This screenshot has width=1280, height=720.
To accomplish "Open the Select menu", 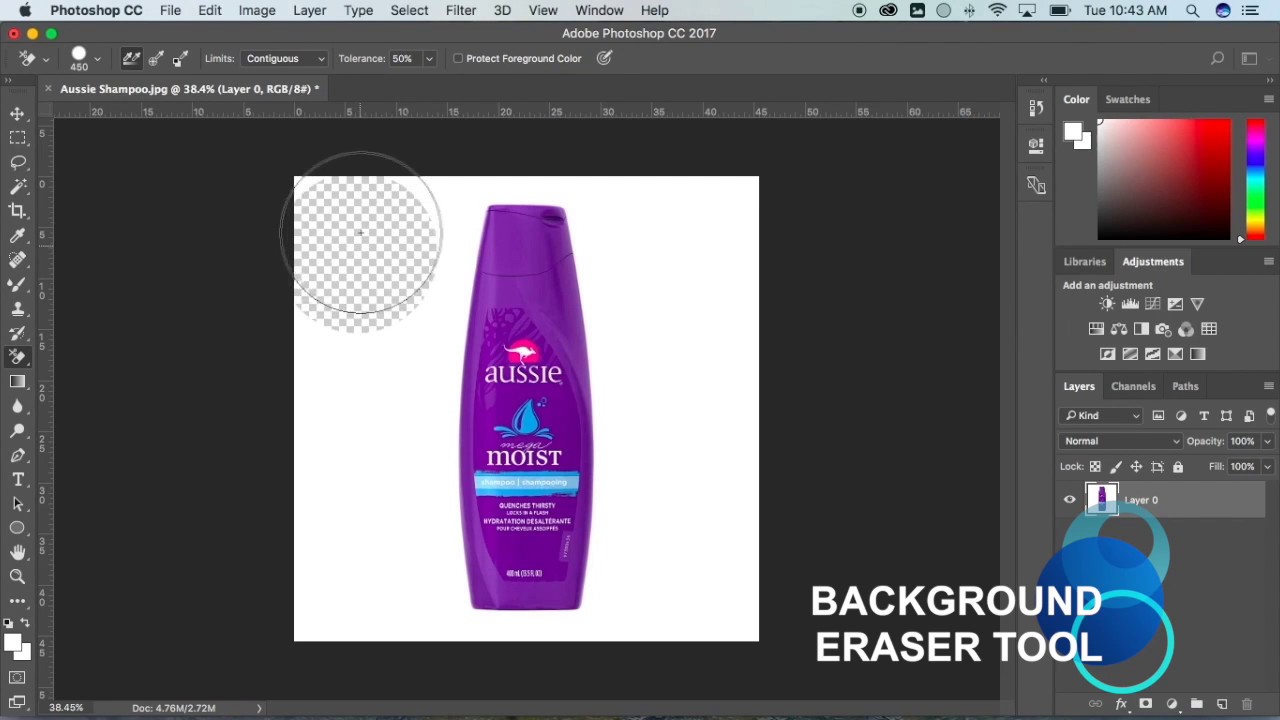I will click(x=409, y=10).
